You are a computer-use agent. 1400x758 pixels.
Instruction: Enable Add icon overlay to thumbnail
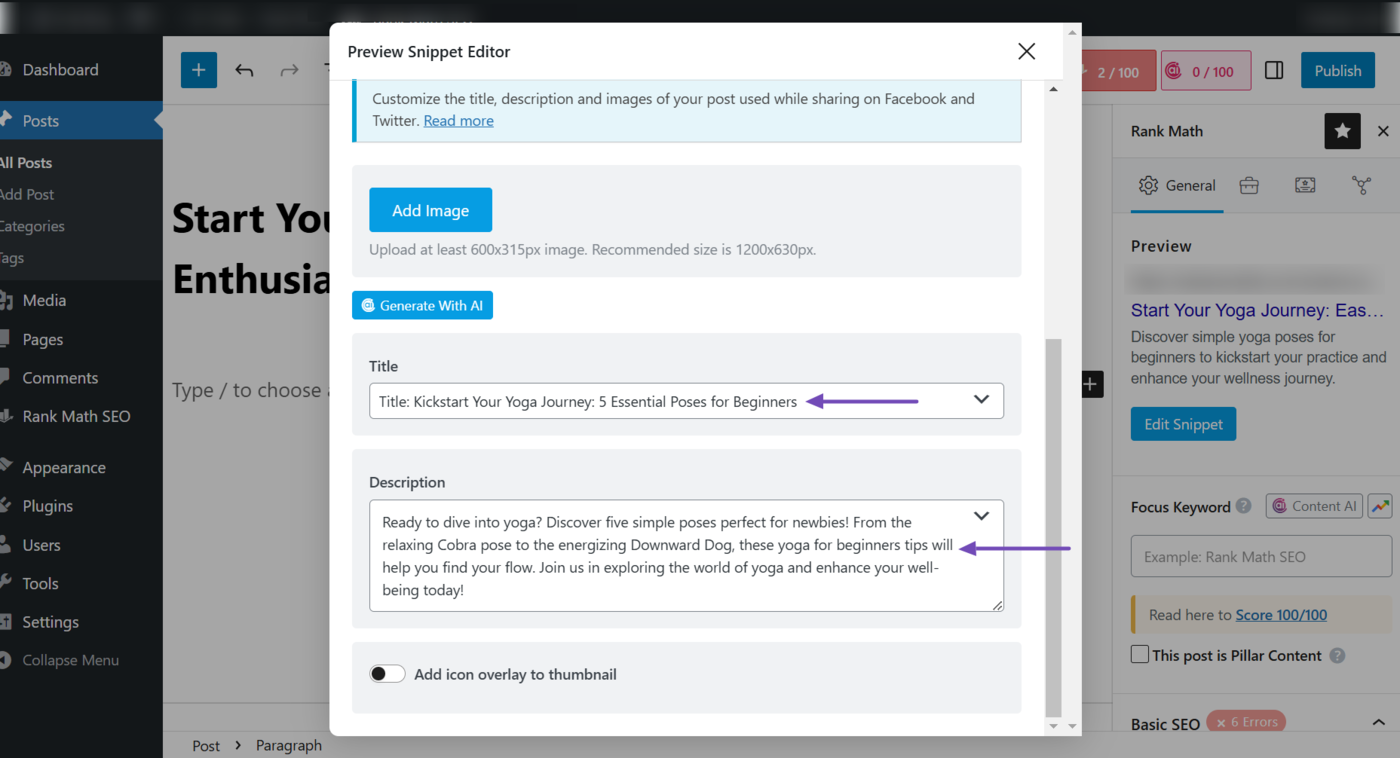[x=387, y=673]
